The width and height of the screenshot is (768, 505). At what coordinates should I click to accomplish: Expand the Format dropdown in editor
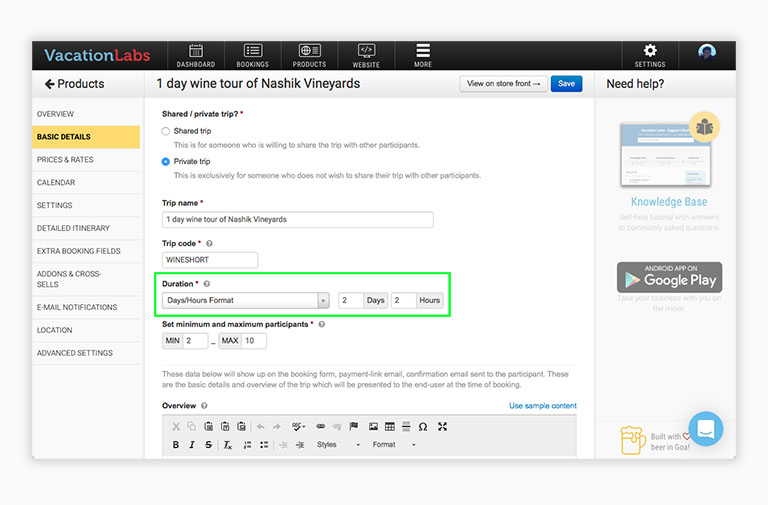(x=394, y=445)
